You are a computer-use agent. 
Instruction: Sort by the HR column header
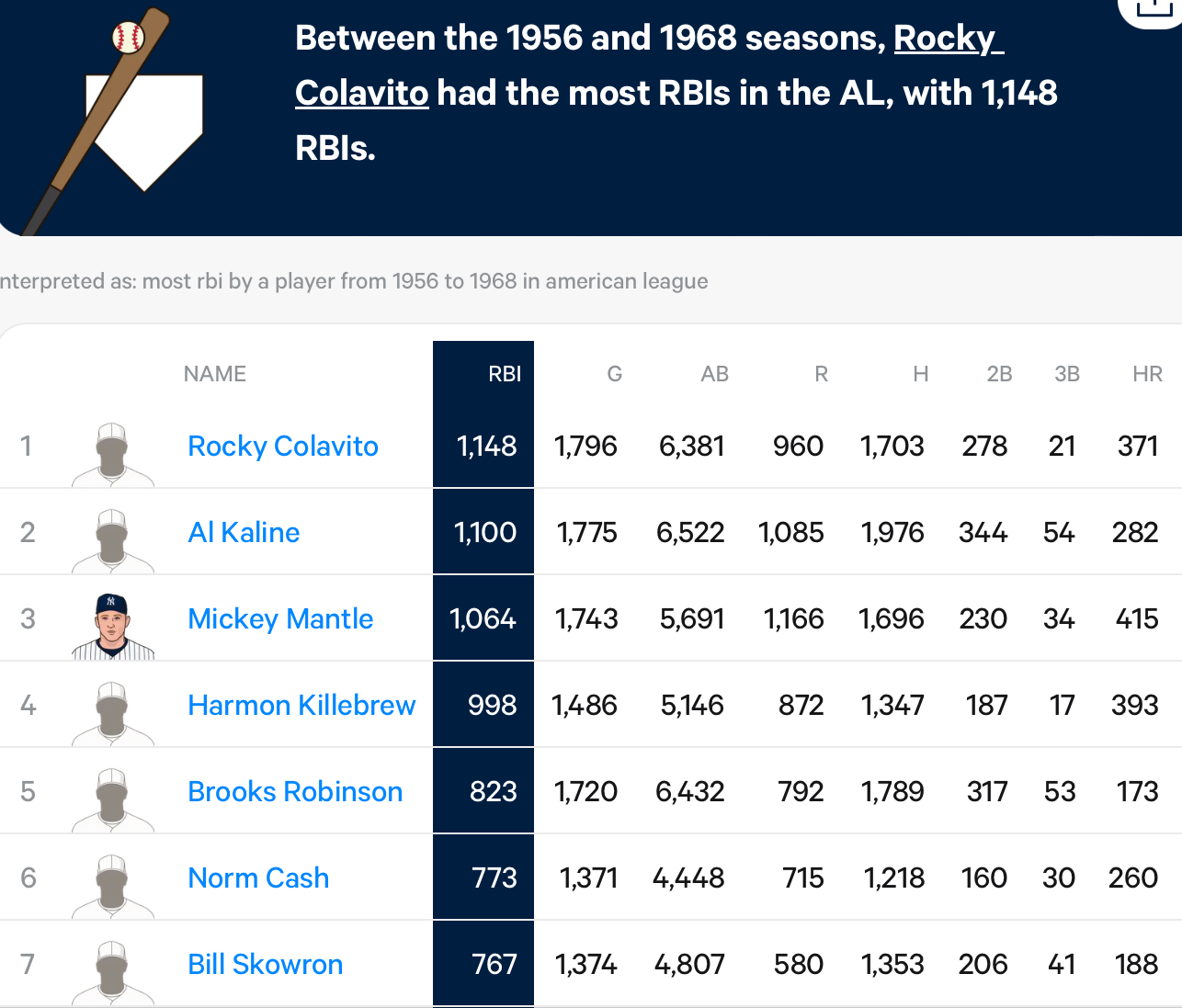pos(1147,374)
